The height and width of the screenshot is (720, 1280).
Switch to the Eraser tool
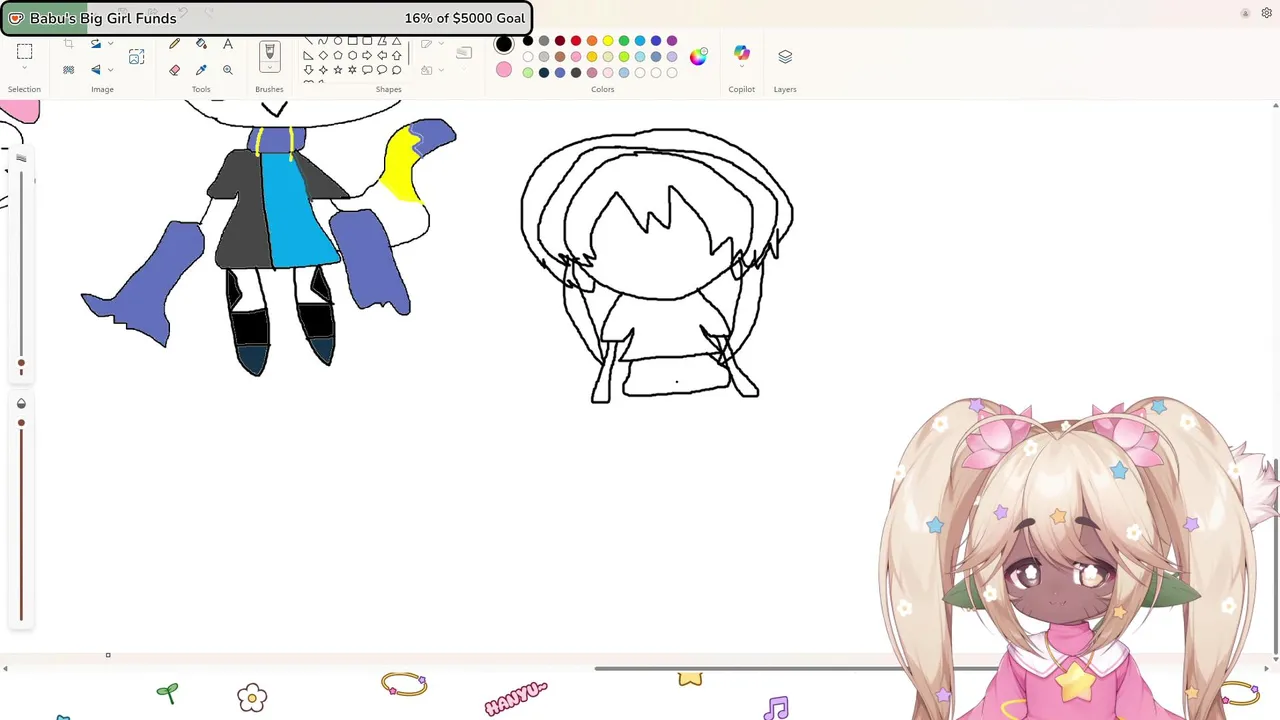pyautogui.click(x=174, y=70)
